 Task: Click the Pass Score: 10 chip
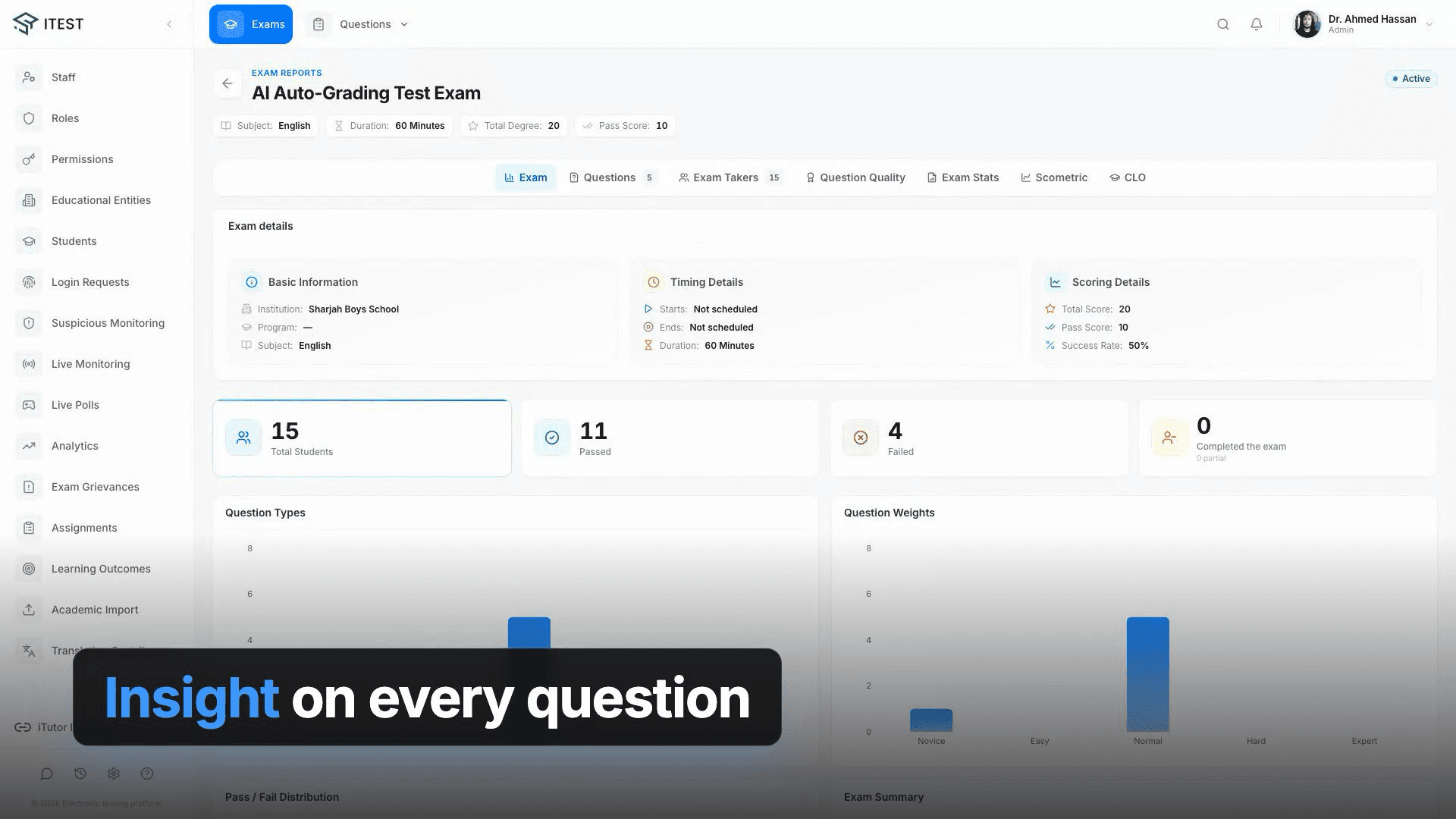[x=626, y=126]
